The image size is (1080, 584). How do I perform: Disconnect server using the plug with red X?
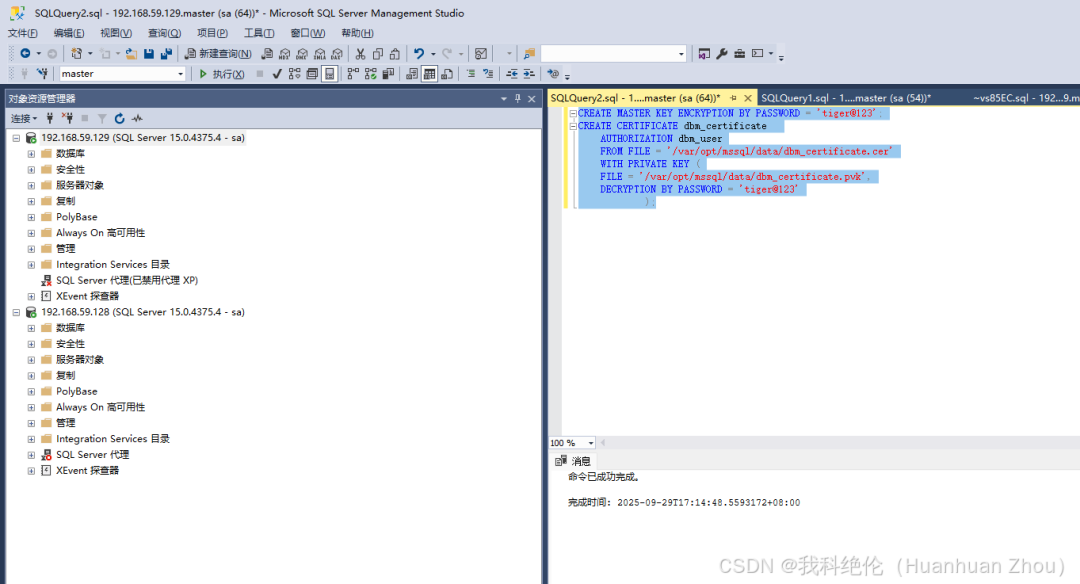(67, 118)
